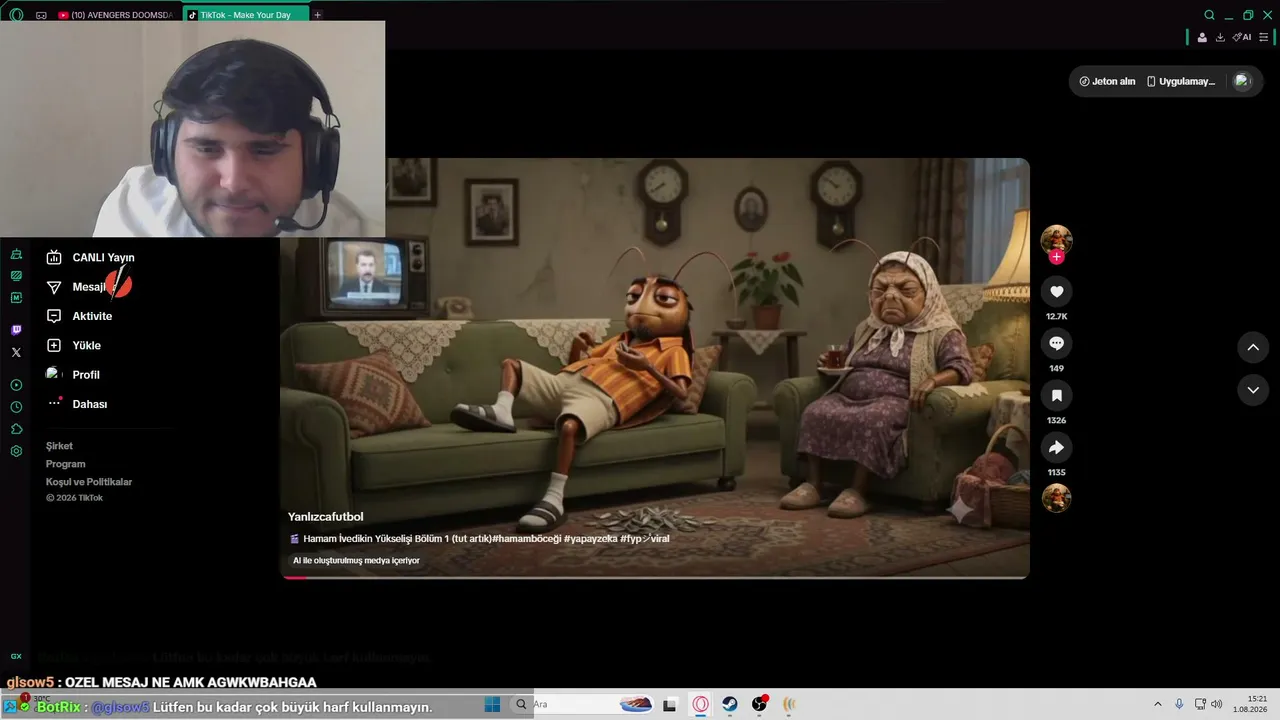The width and height of the screenshot is (1280, 720).
Task: Open X (Twitter) in the Opera sidebar
Action: (16, 352)
